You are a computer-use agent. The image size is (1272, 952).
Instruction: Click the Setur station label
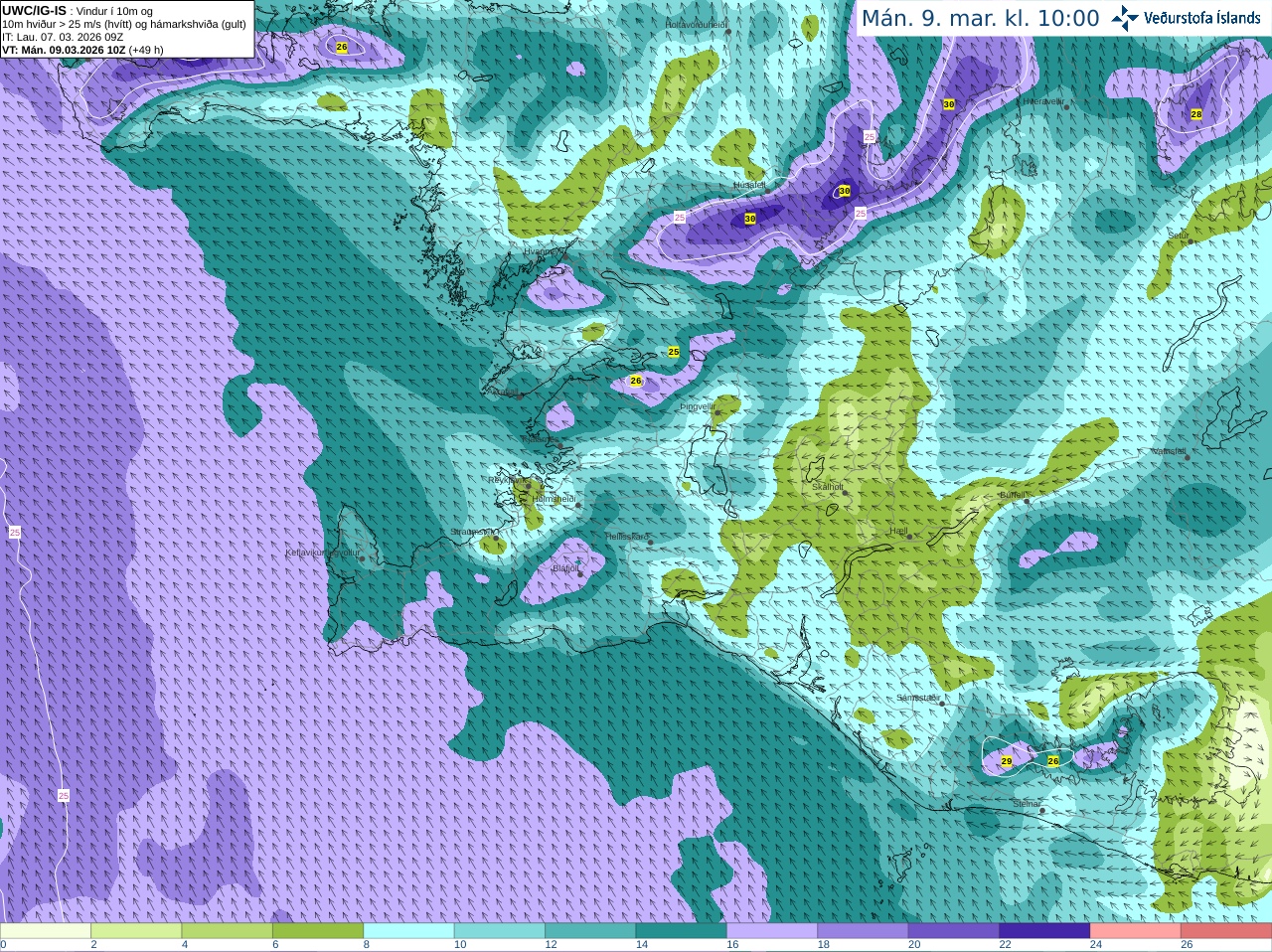click(1178, 236)
